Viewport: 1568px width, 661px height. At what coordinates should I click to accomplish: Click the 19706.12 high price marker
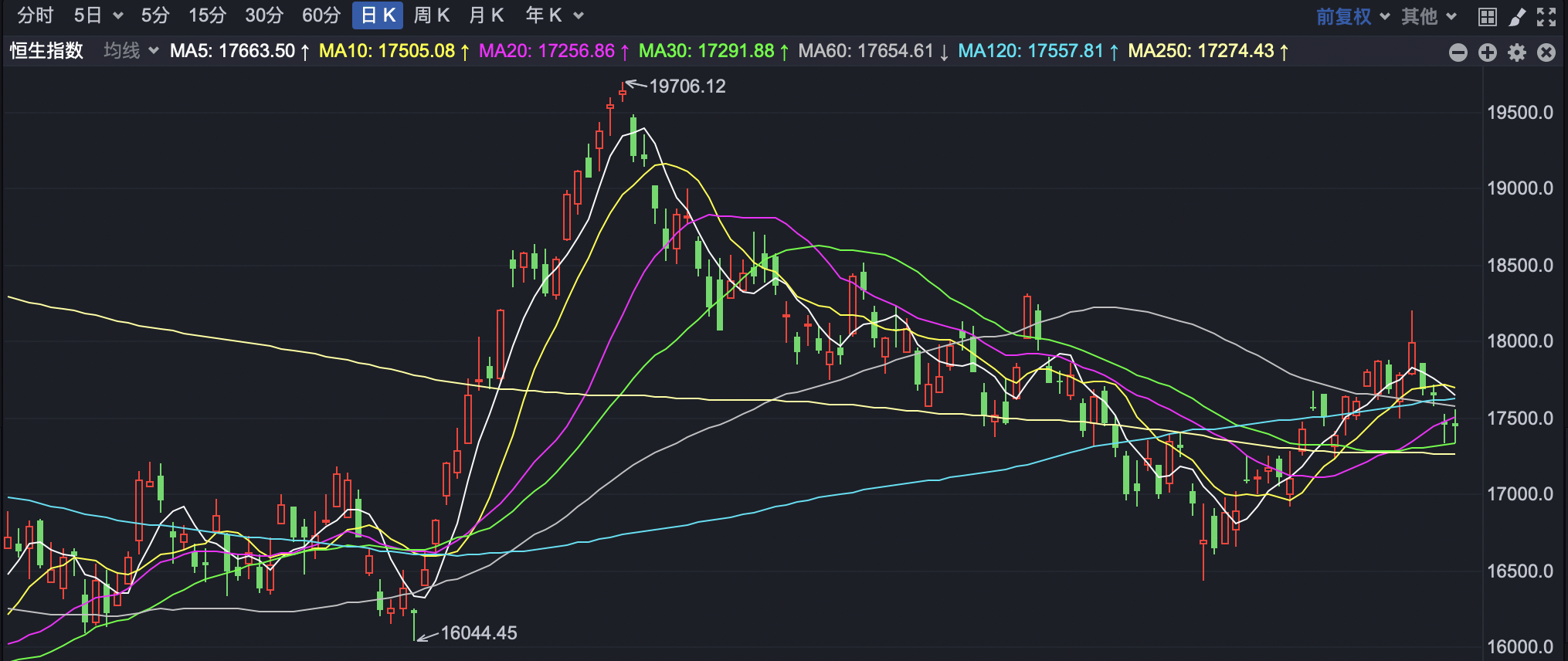pyautogui.click(x=687, y=86)
